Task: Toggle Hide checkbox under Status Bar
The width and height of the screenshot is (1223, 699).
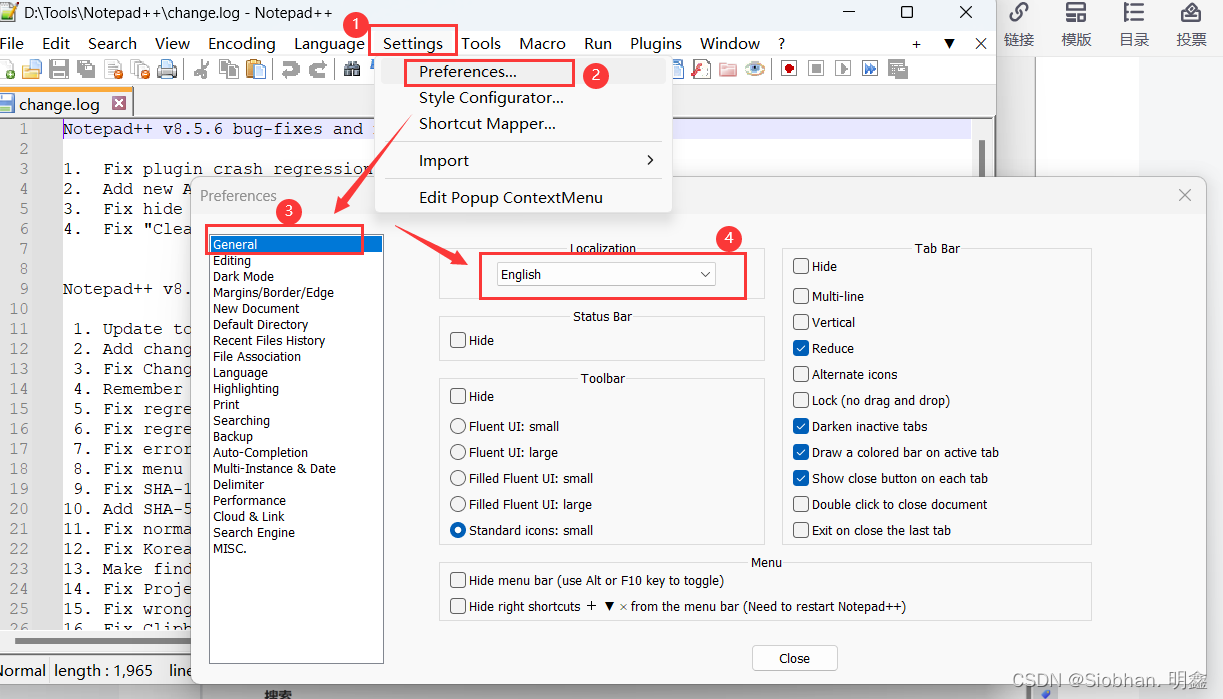Action: [x=458, y=340]
